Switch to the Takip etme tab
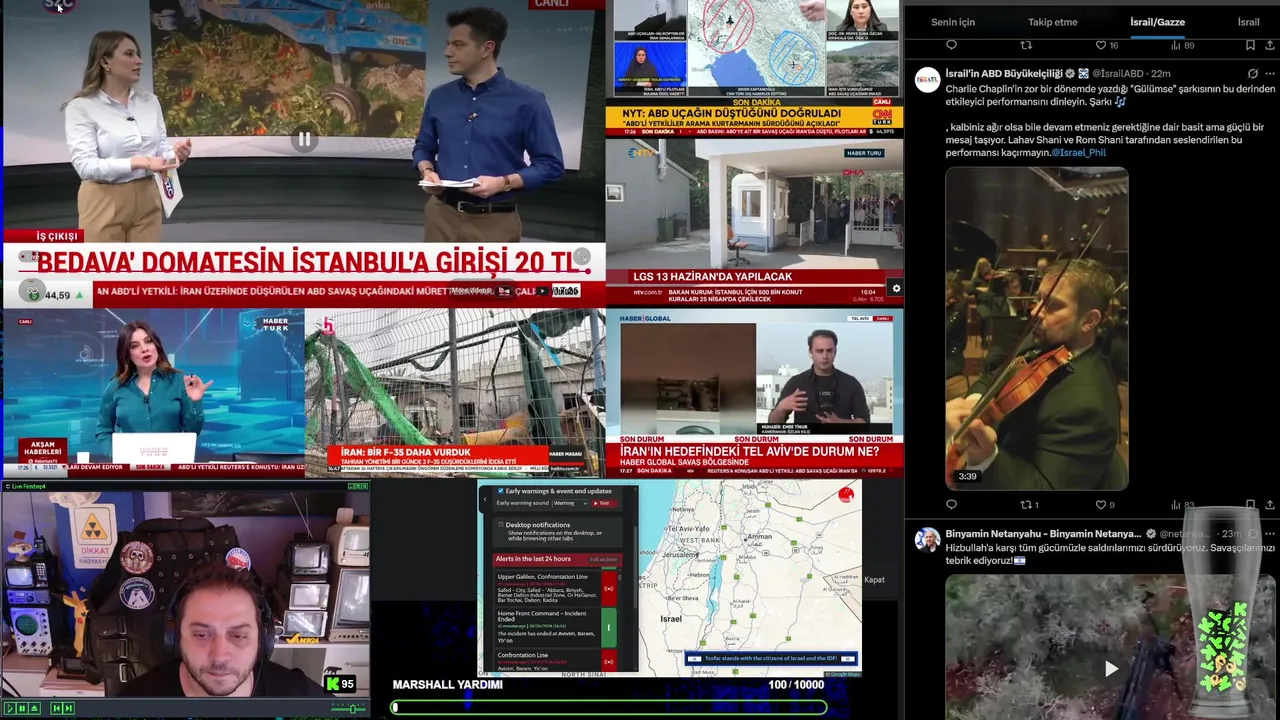This screenshot has width=1280, height=720. point(1052,22)
